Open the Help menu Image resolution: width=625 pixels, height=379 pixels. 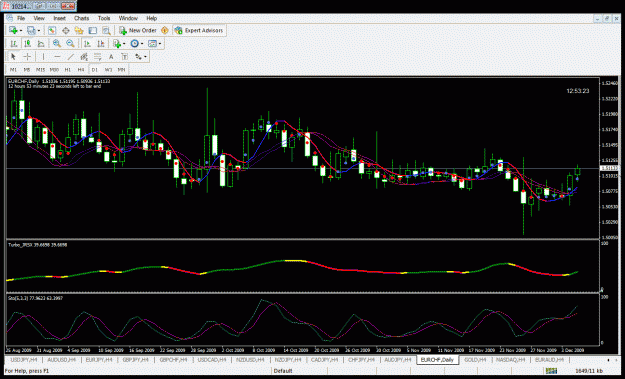click(x=151, y=18)
